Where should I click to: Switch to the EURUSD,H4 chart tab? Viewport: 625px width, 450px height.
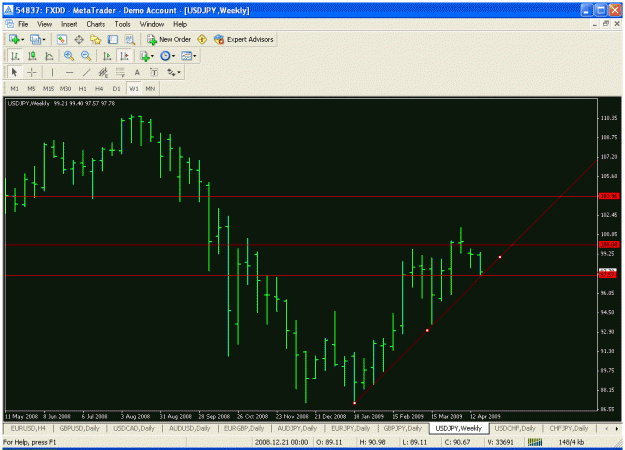click(x=28, y=428)
